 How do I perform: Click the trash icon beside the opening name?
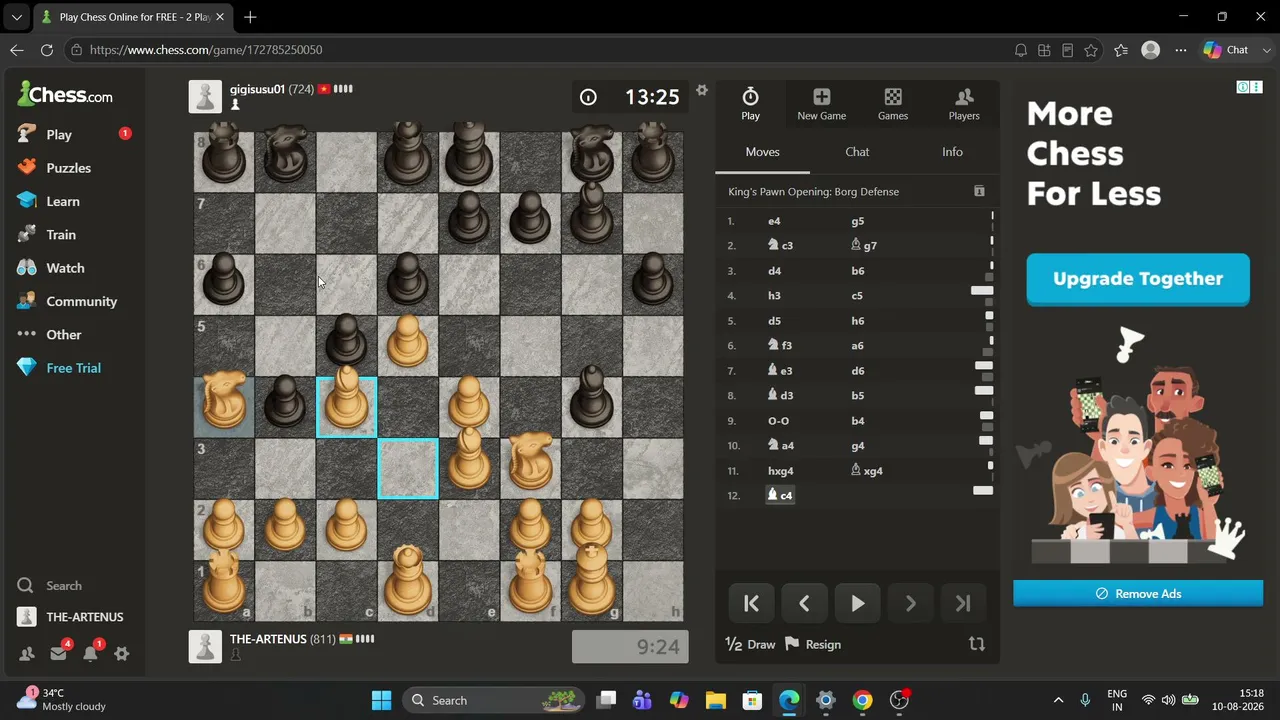point(979,191)
